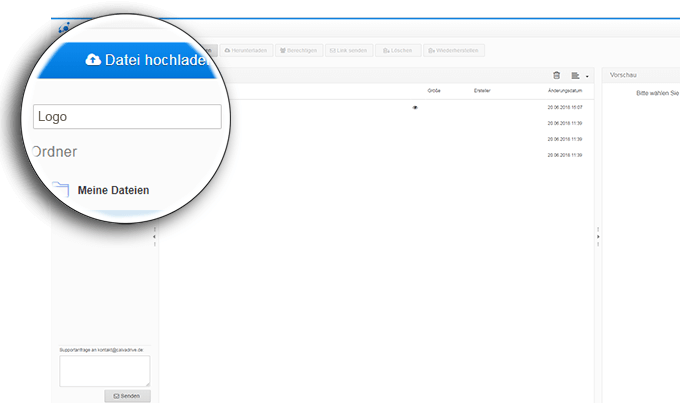
Task: Click the search field containing Logo
Action: (x=127, y=116)
